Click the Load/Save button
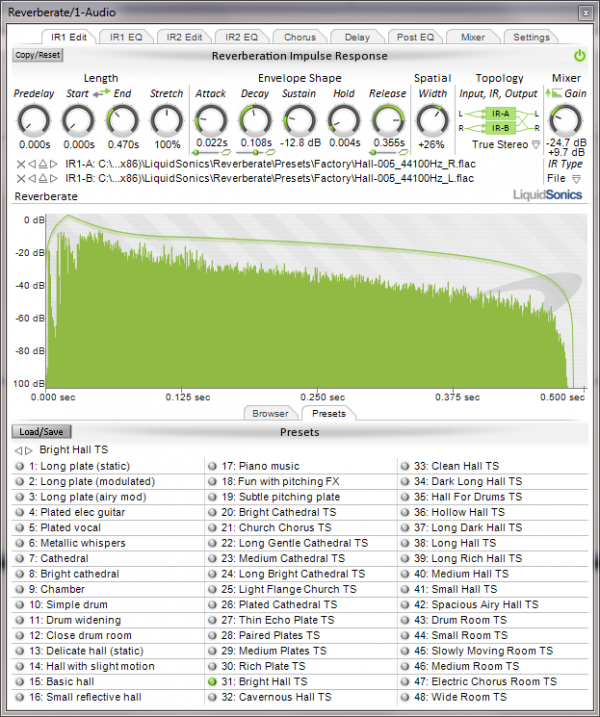The height and width of the screenshot is (717, 600). [x=41, y=432]
